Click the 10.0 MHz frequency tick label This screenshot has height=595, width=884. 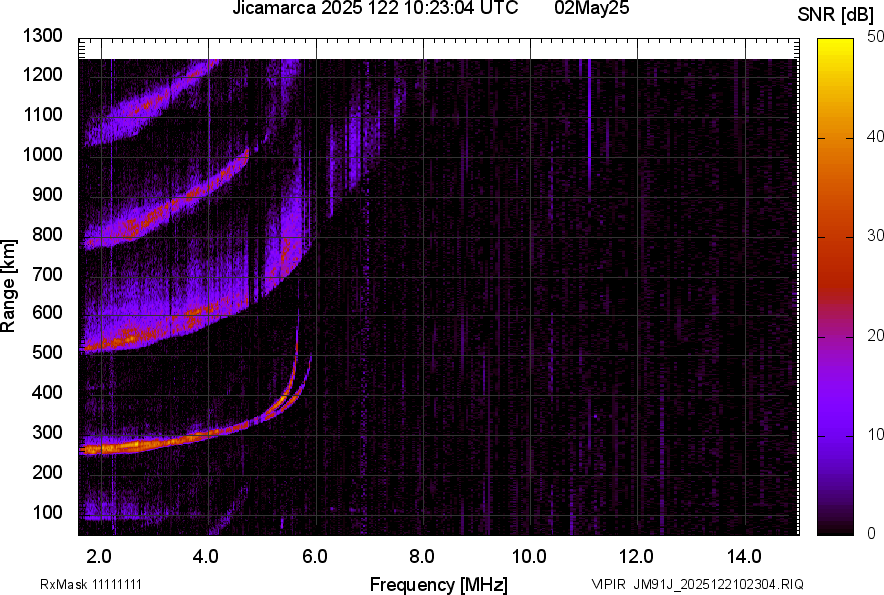[529, 556]
